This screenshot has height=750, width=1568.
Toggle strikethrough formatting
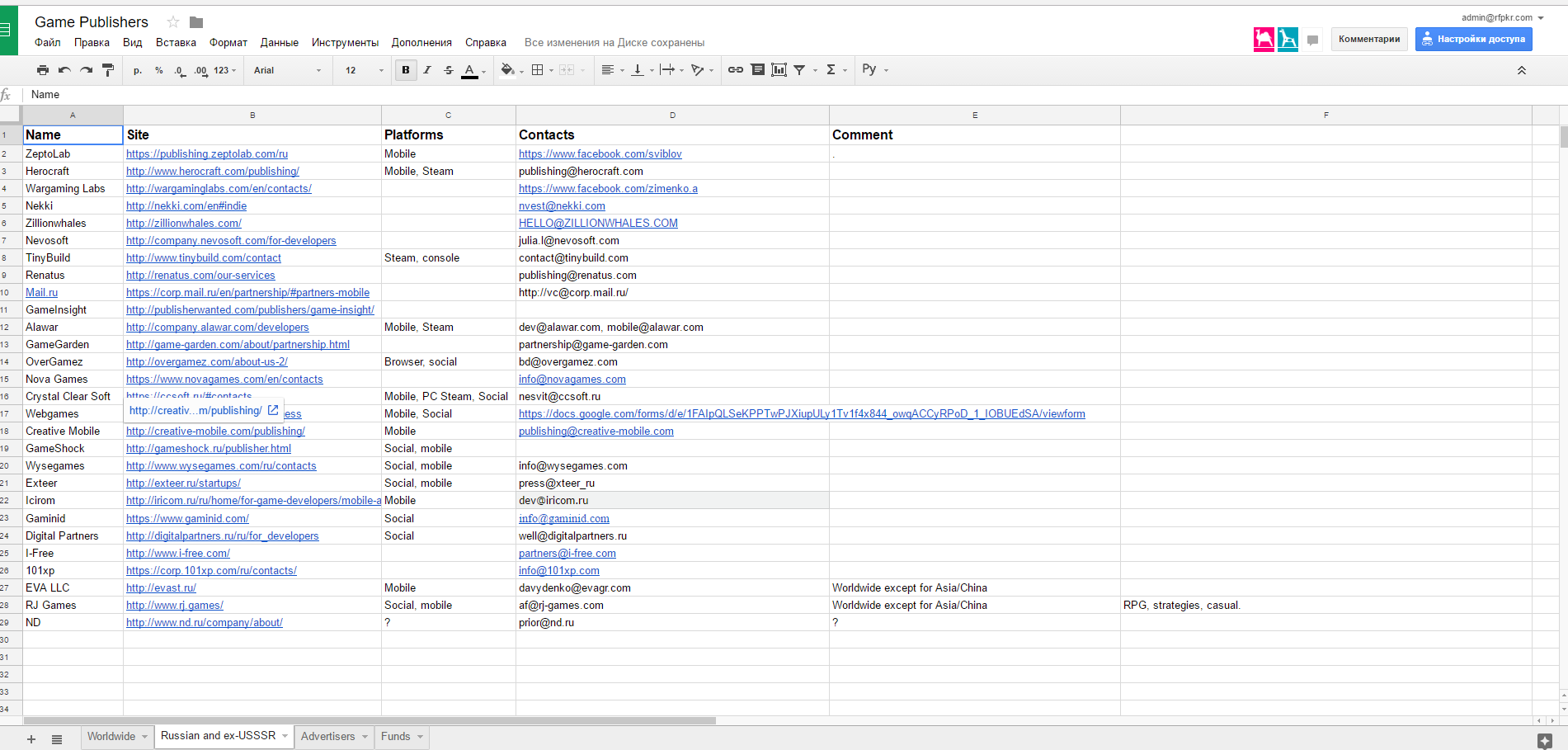(448, 70)
